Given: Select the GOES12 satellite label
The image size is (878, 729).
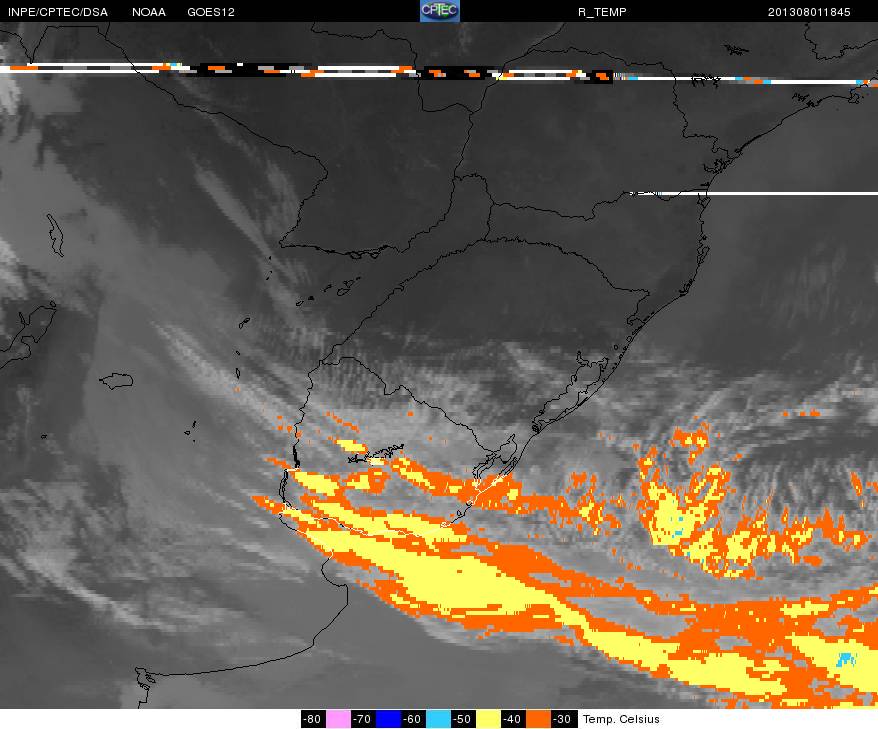Looking at the screenshot, I should tap(211, 12).
